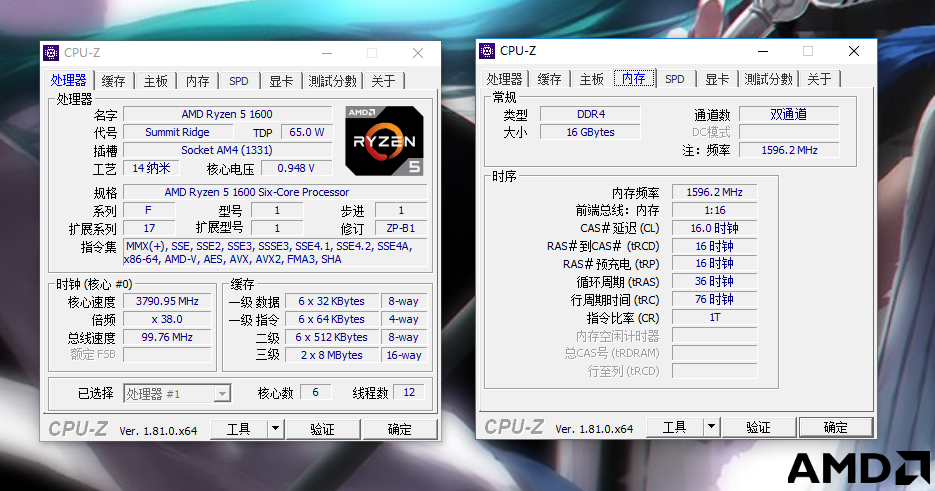The image size is (935, 491).
Task: Click the 工具 button in right CPU-Z window
Action: pos(674,427)
